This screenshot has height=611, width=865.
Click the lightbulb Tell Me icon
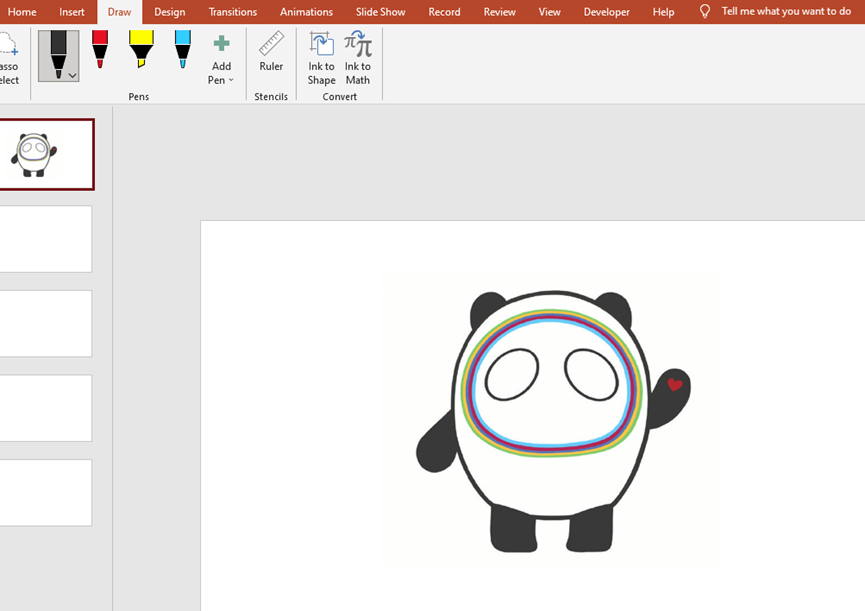[704, 12]
